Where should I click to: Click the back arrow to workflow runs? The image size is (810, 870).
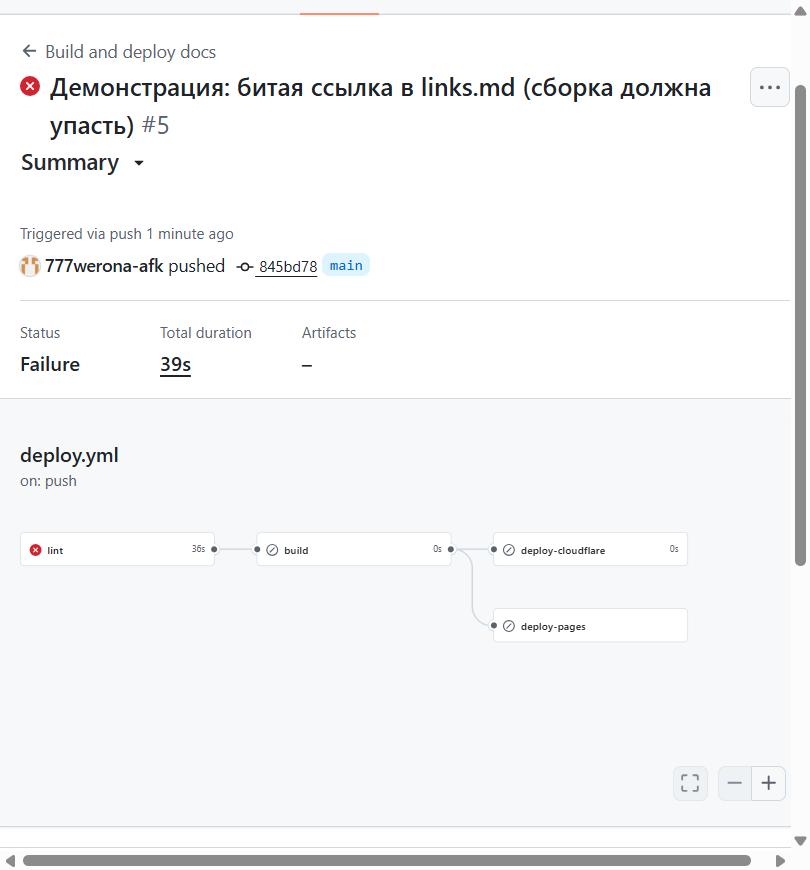[x=29, y=52]
